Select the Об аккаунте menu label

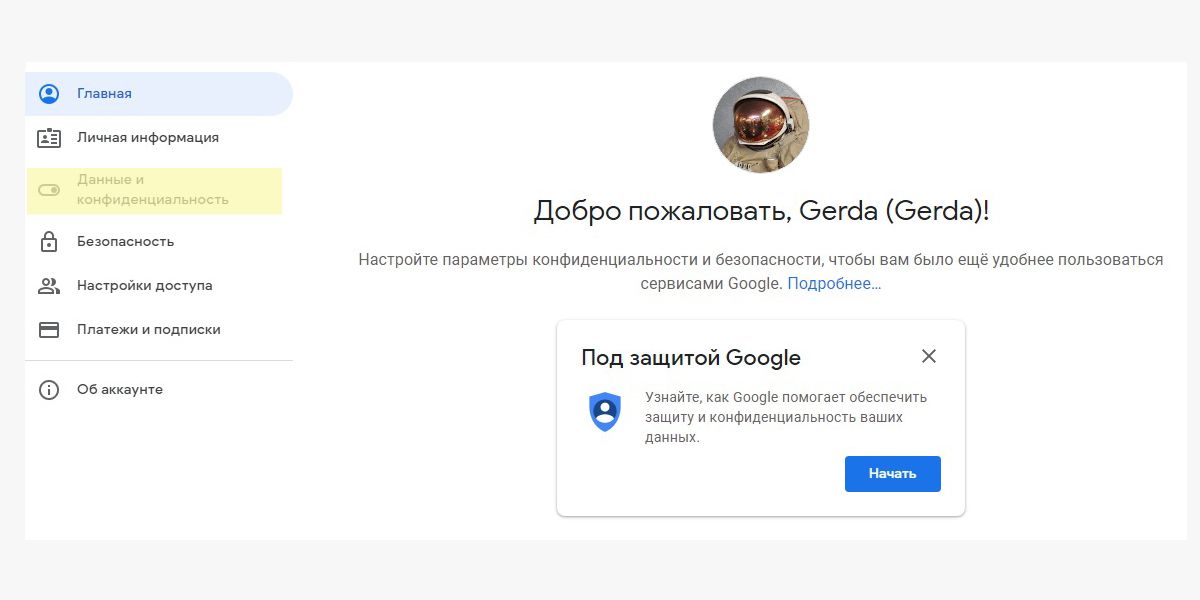tap(120, 390)
